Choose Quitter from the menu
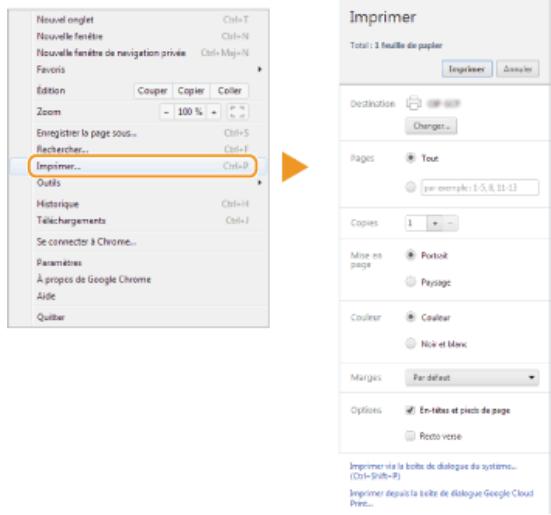Image resolution: width=551 pixels, height=515 pixels. click(142, 317)
